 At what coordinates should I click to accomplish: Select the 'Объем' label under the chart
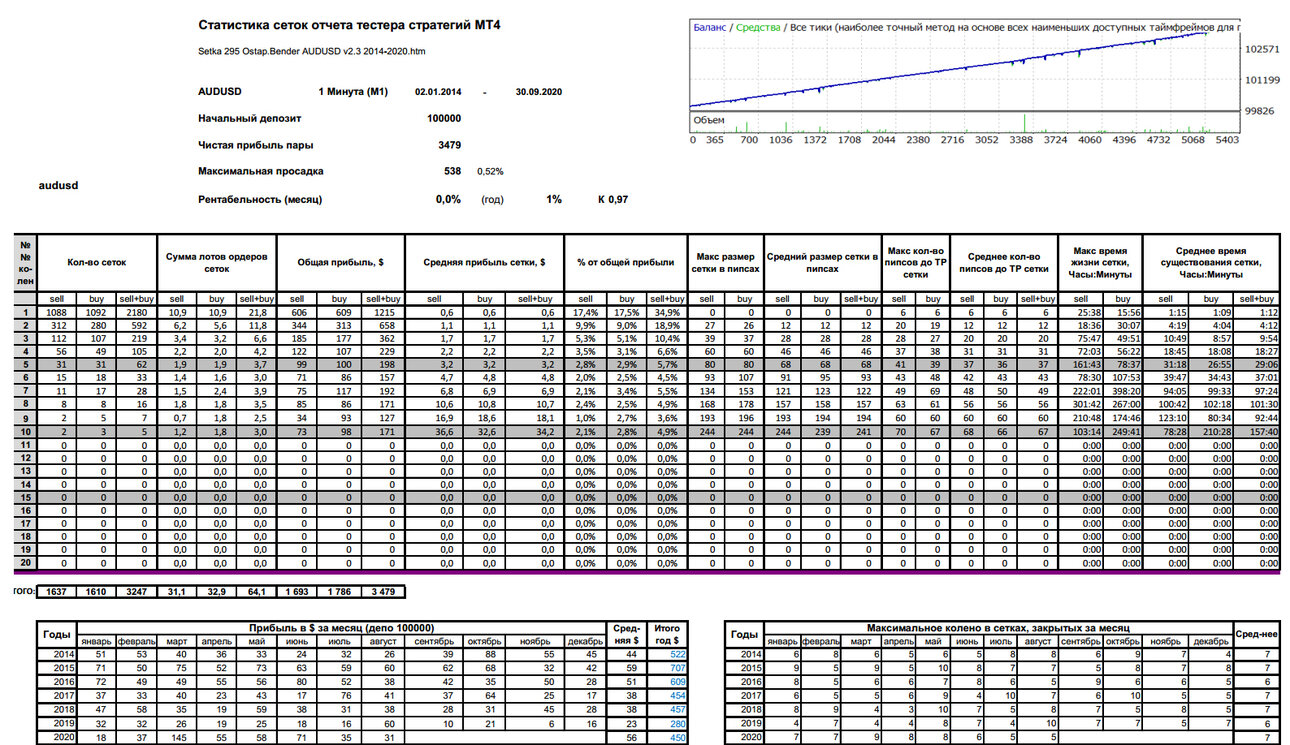pos(709,121)
